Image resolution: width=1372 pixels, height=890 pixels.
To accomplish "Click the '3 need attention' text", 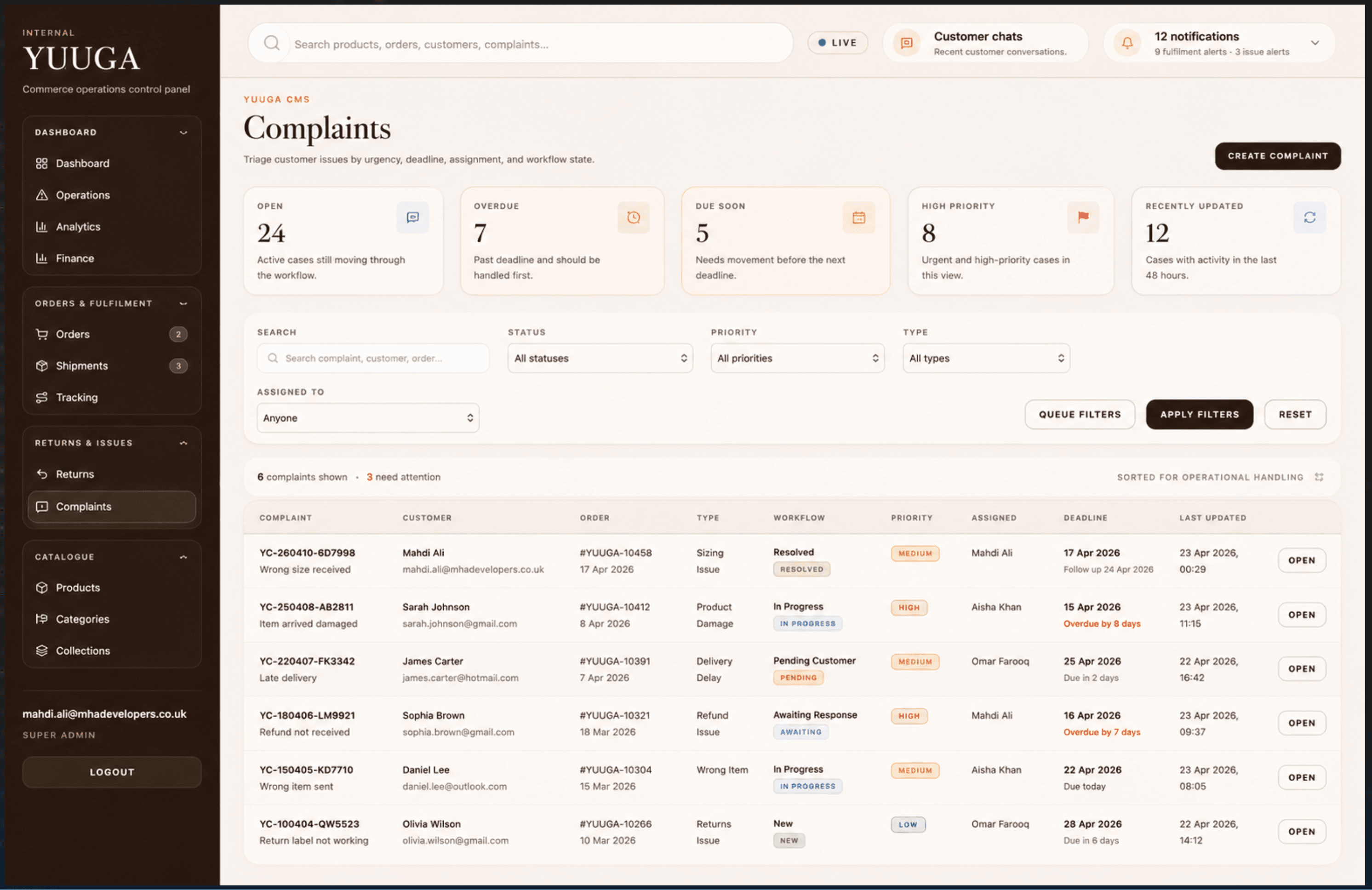I will click(x=404, y=477).
